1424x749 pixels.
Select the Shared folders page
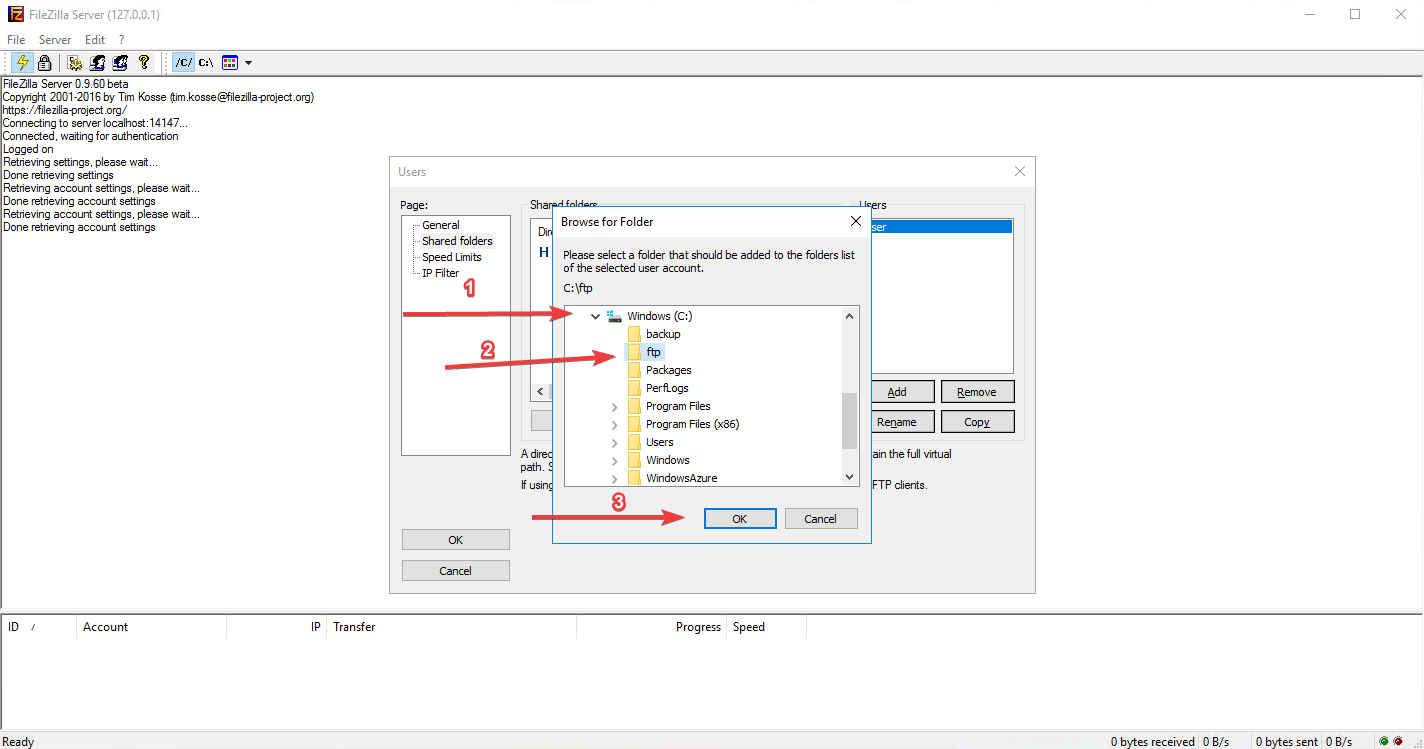click(457, 241)
